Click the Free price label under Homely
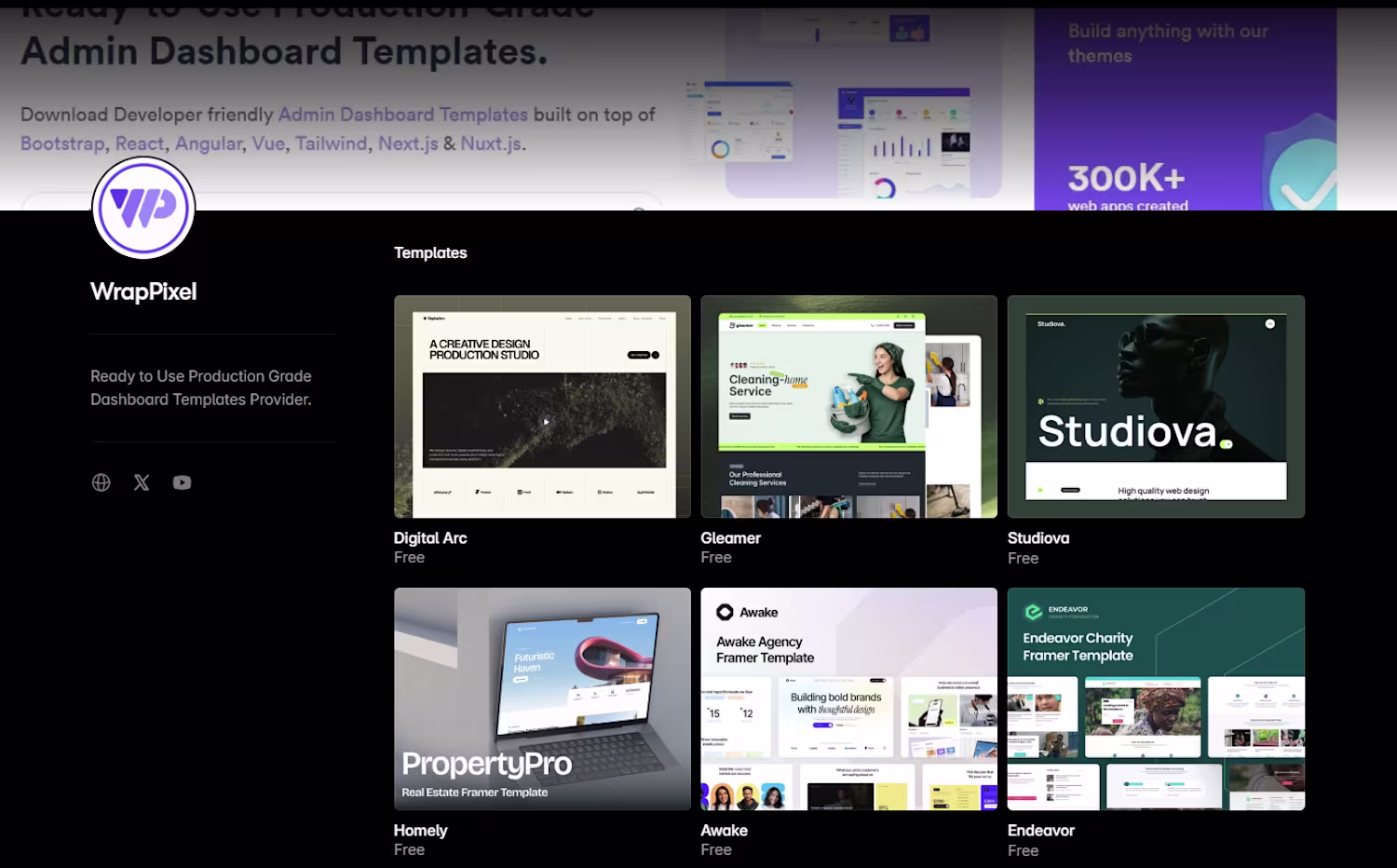Screen dimensions: 1397x868 coord(409,850)
